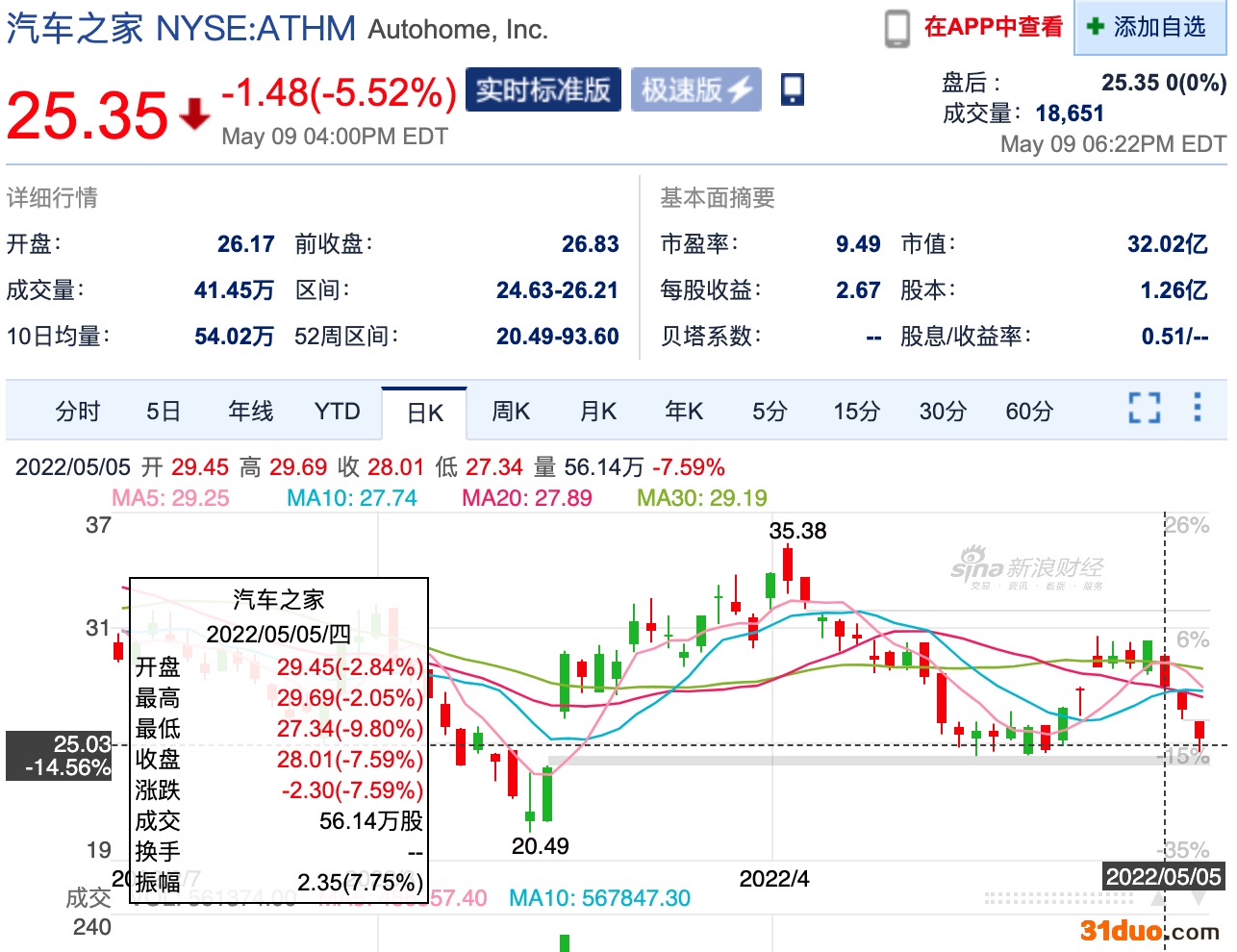
Task: Select the 60分 interval tab
Action: (1029, 412)
